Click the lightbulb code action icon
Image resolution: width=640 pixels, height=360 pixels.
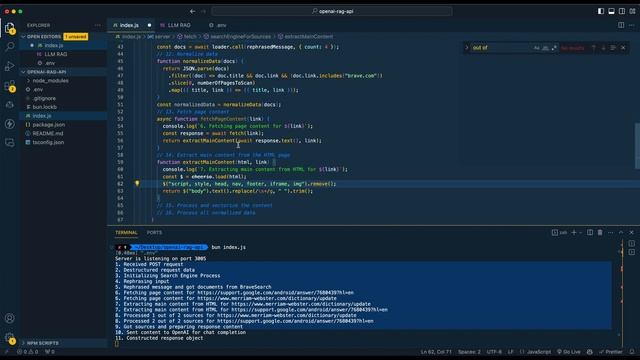pyautogui.click(x=137, y=184)
